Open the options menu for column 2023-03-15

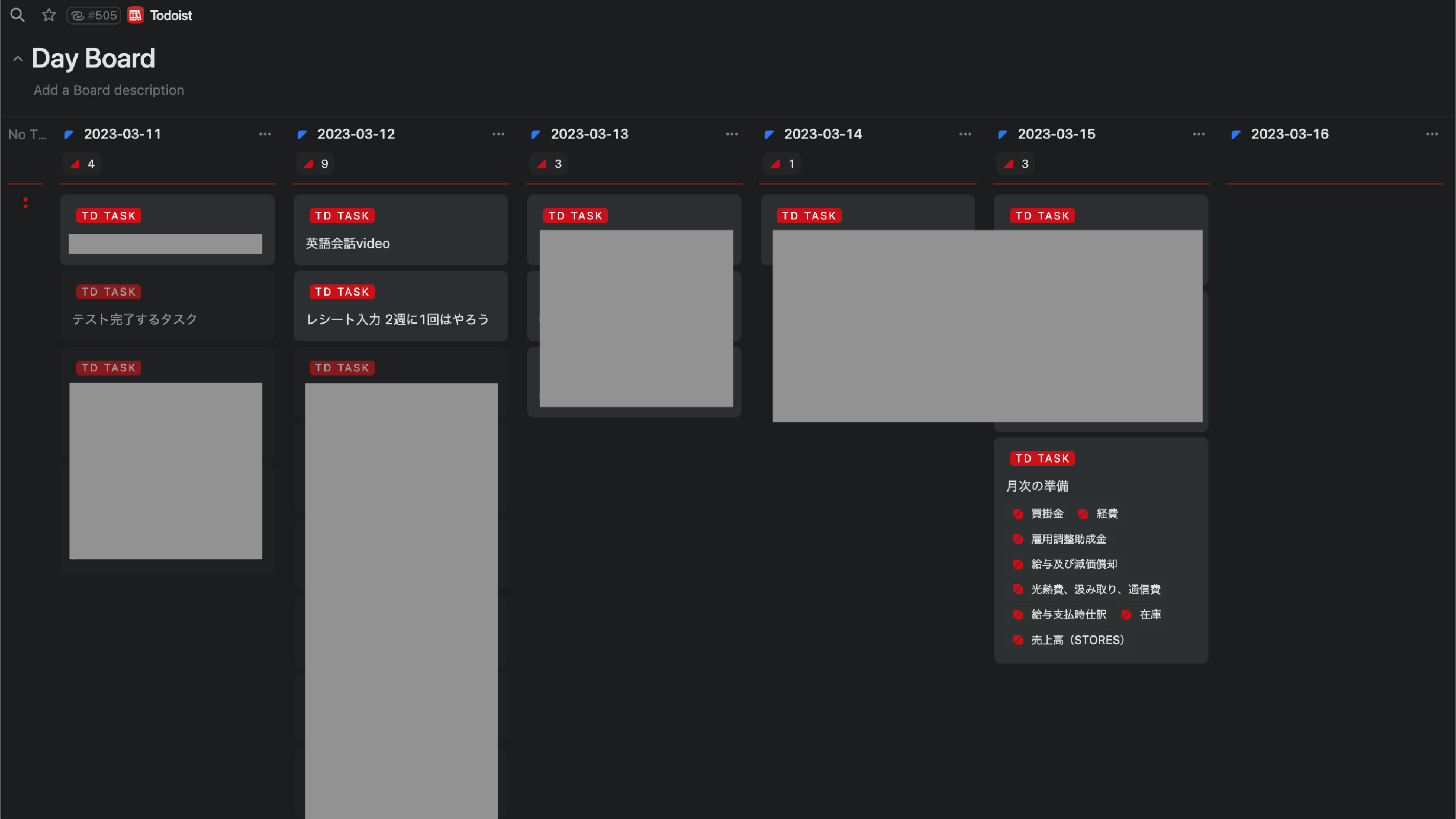(1198, 135)
